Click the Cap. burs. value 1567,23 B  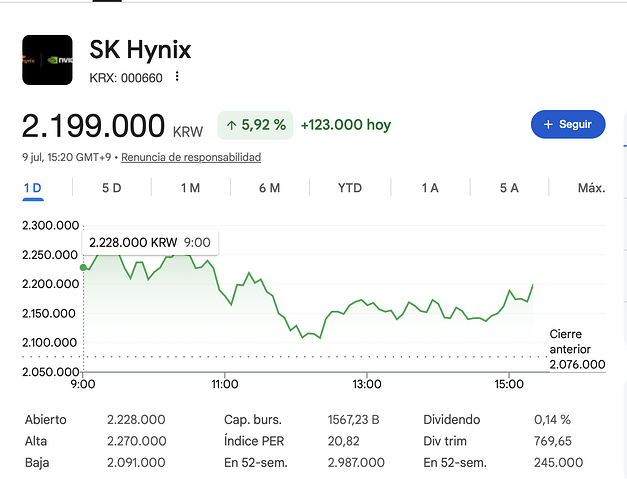tap(353, 420)
